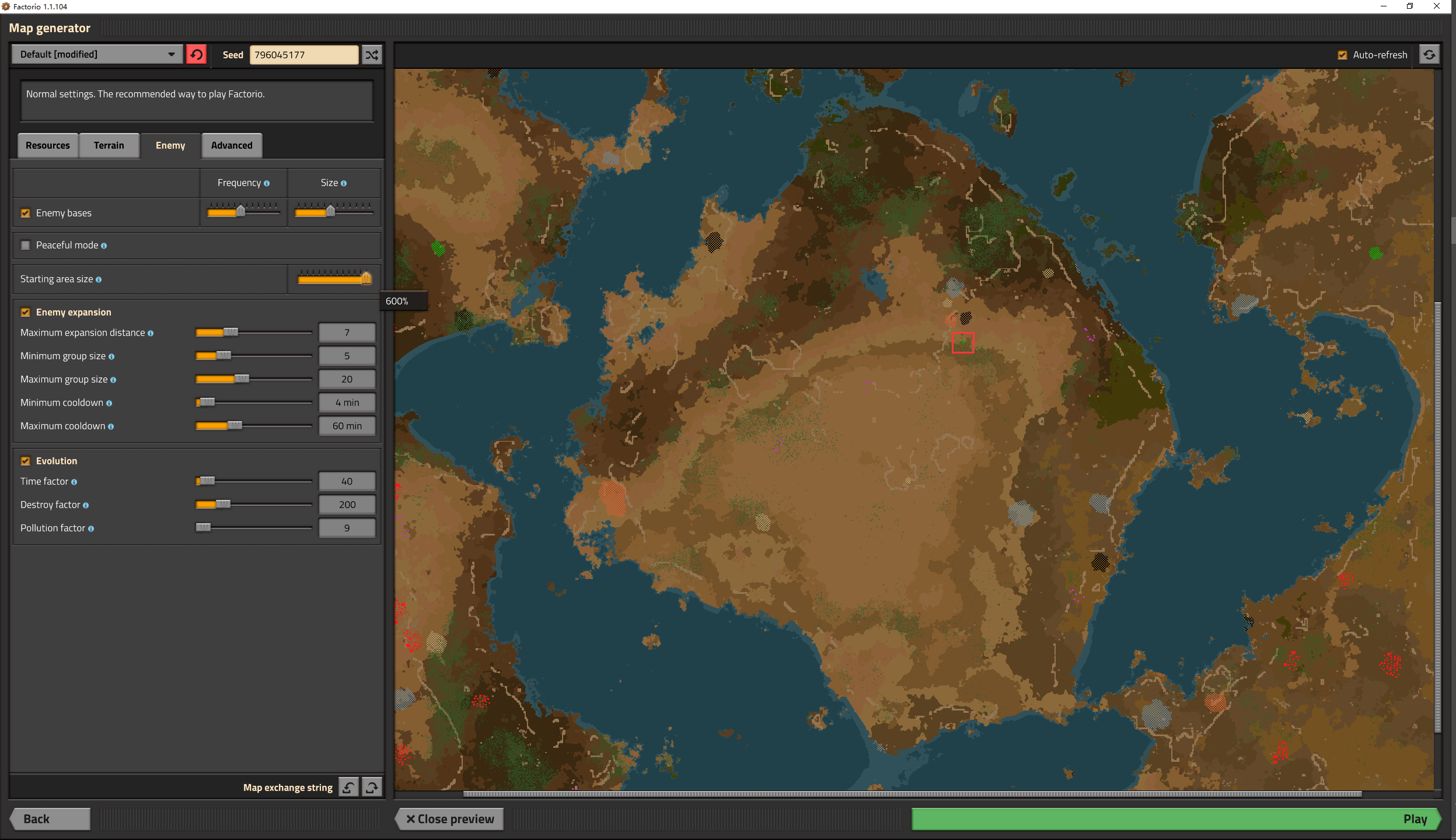Show the Size column info tooltip
Viewport: 1456px width, 840px height.
click(344, 183)
